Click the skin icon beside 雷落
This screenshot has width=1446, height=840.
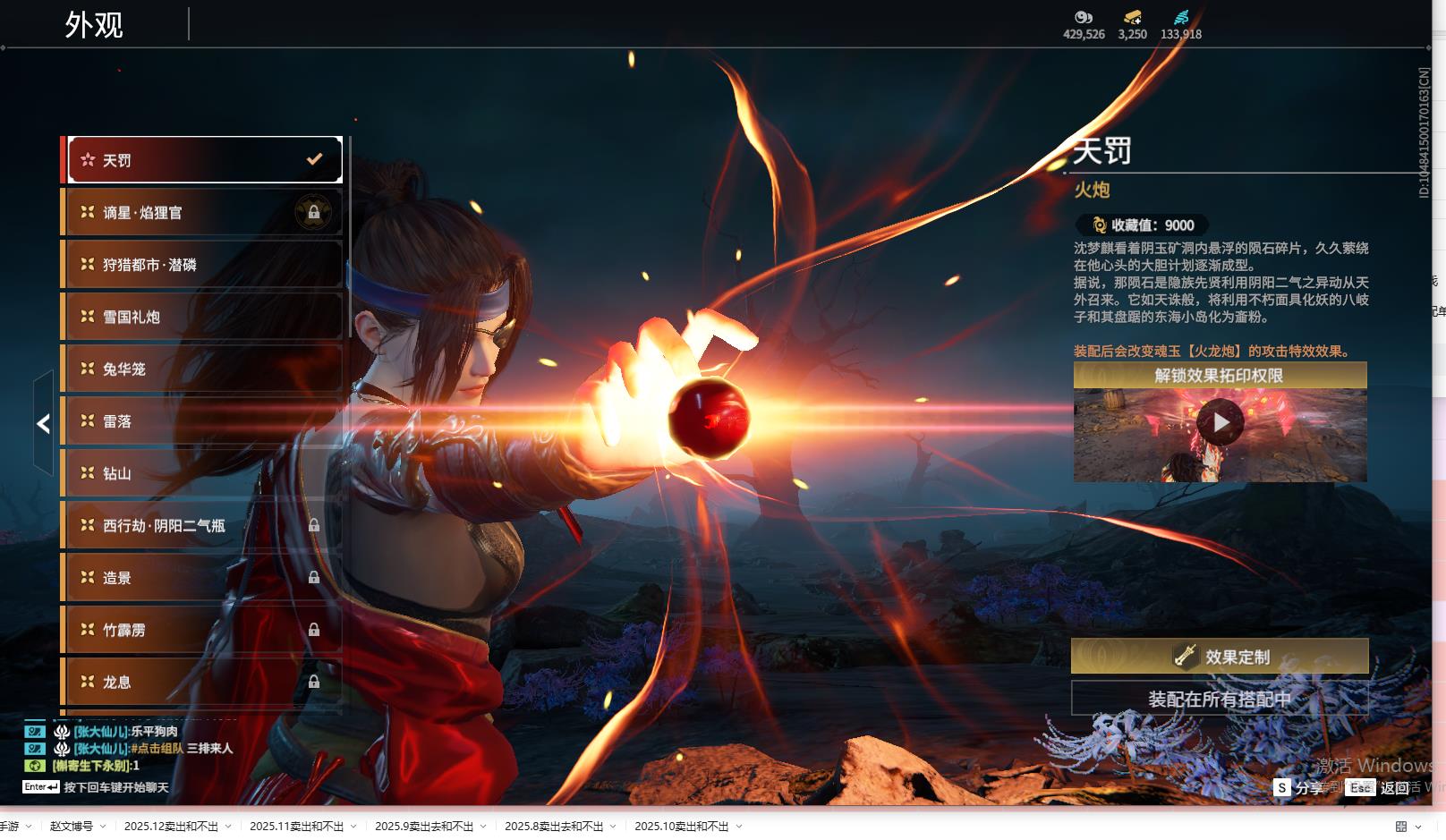coord(88,420)
